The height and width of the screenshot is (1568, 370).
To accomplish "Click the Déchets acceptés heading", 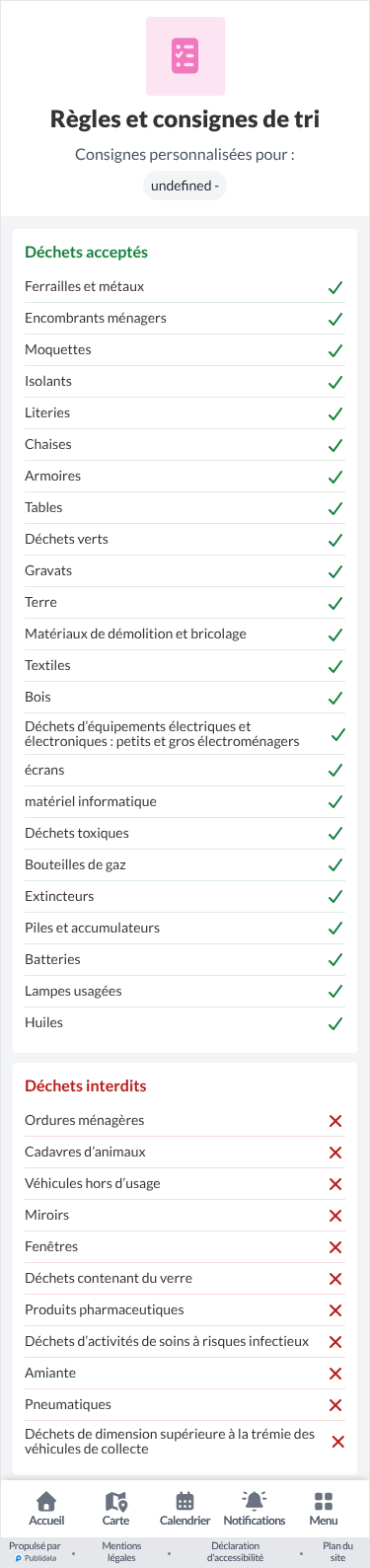I will click(x=86, y=252).
